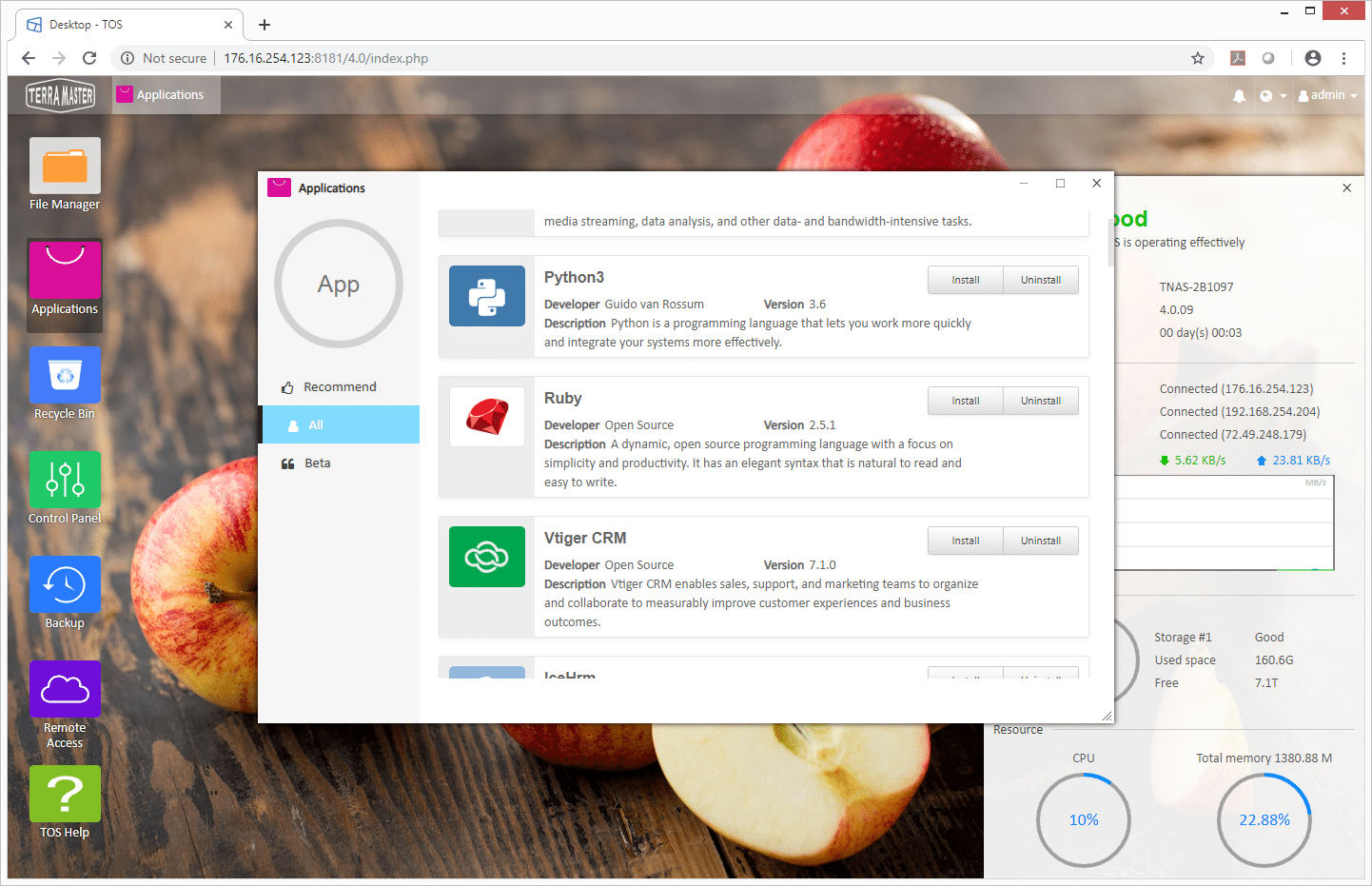Click the large App circle
The height and width of the screenshot is (886, 1372).
(339, 284)
